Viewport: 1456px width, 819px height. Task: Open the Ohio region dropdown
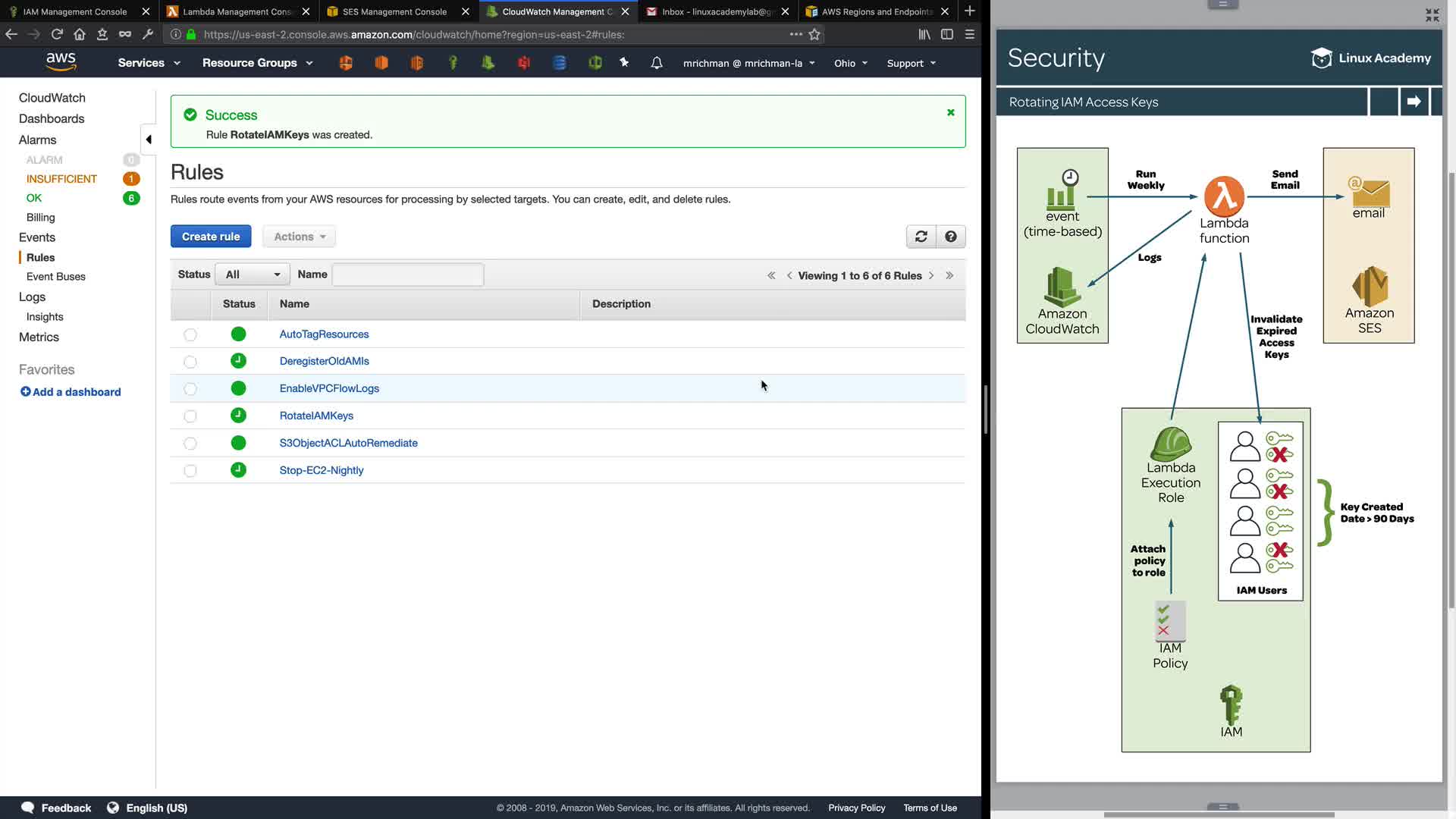pyautogui.click(x=850, y=63)
